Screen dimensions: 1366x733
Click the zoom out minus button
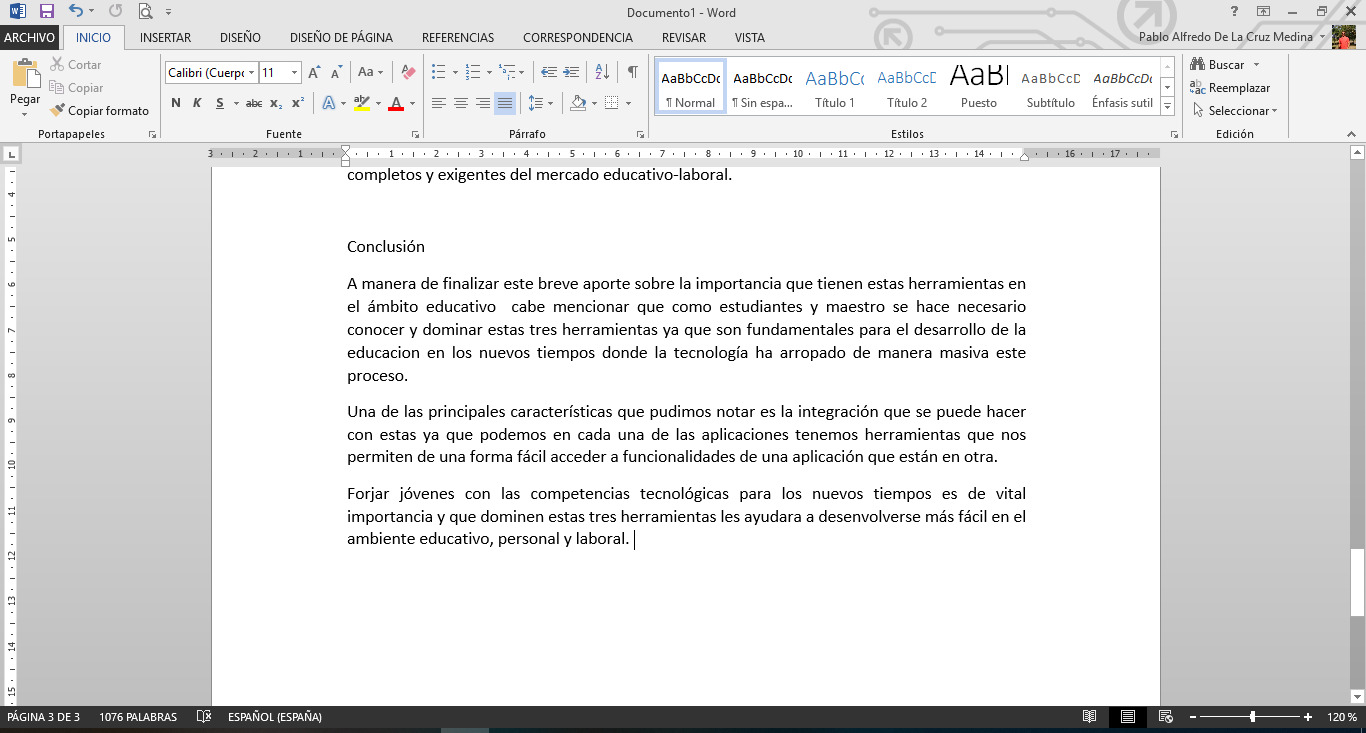pos(1192,717)
